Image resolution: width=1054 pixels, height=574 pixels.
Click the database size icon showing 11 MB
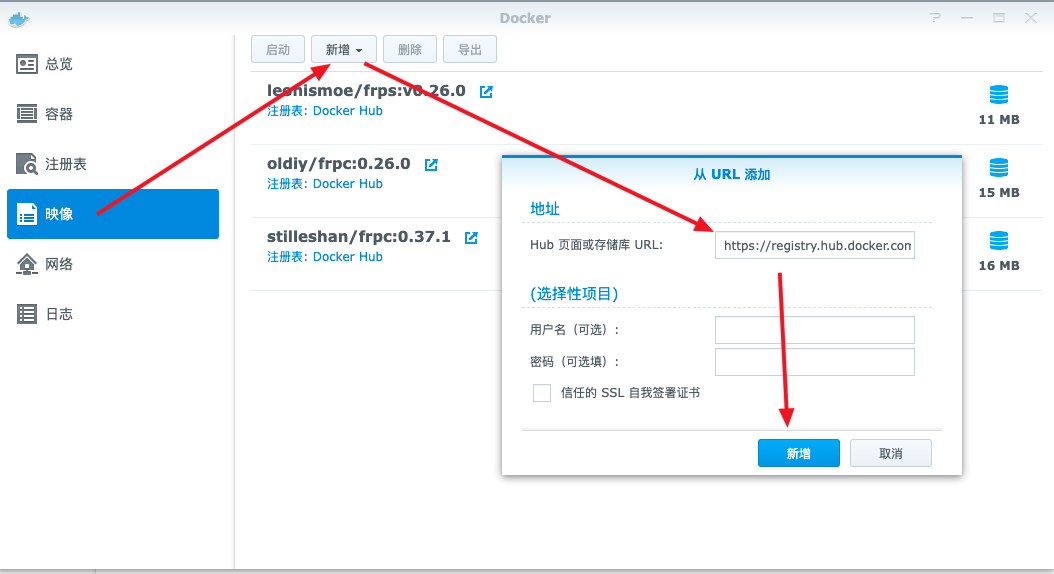point(998,95)
